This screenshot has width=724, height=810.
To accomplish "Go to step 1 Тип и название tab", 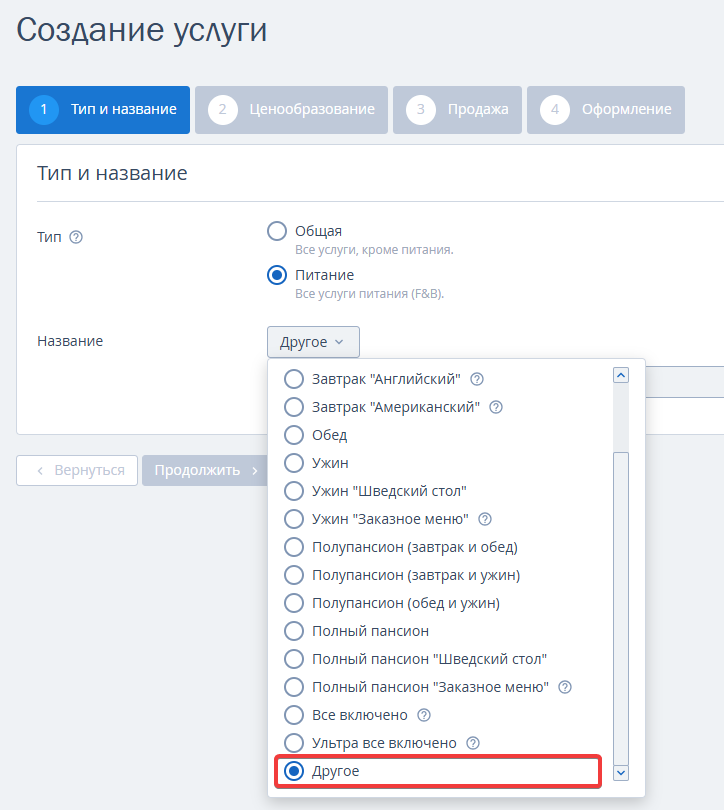I will [103, 110].
